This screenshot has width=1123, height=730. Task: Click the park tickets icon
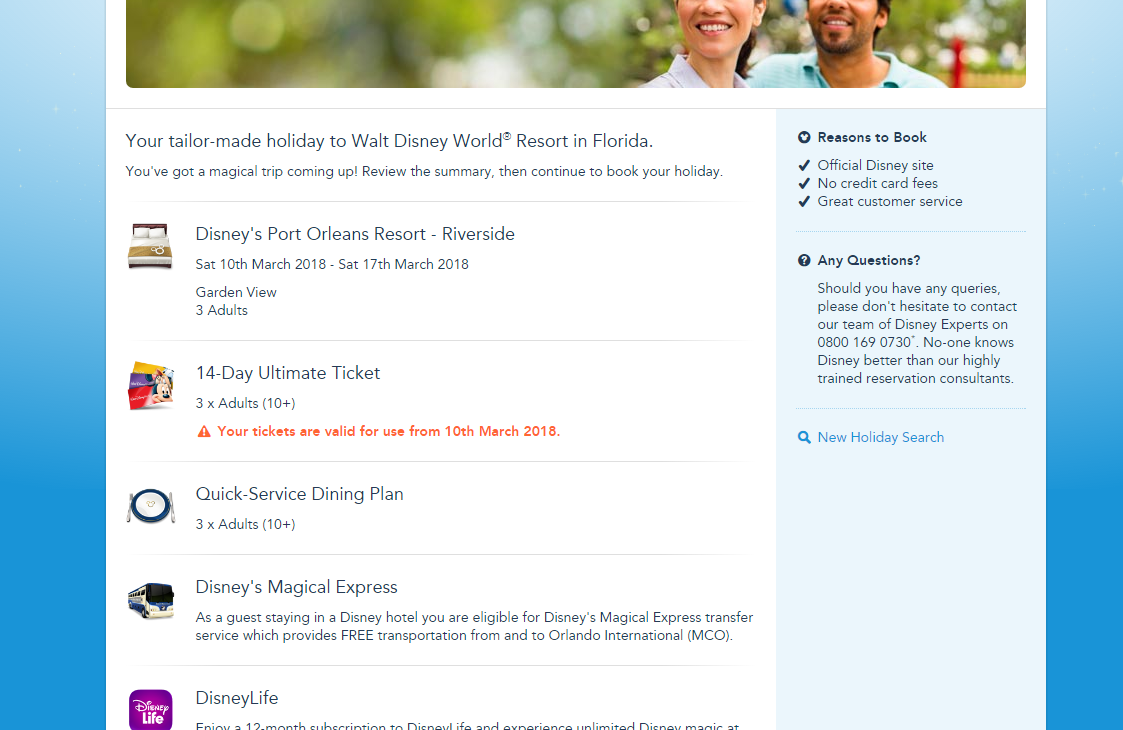pos(151,386)
